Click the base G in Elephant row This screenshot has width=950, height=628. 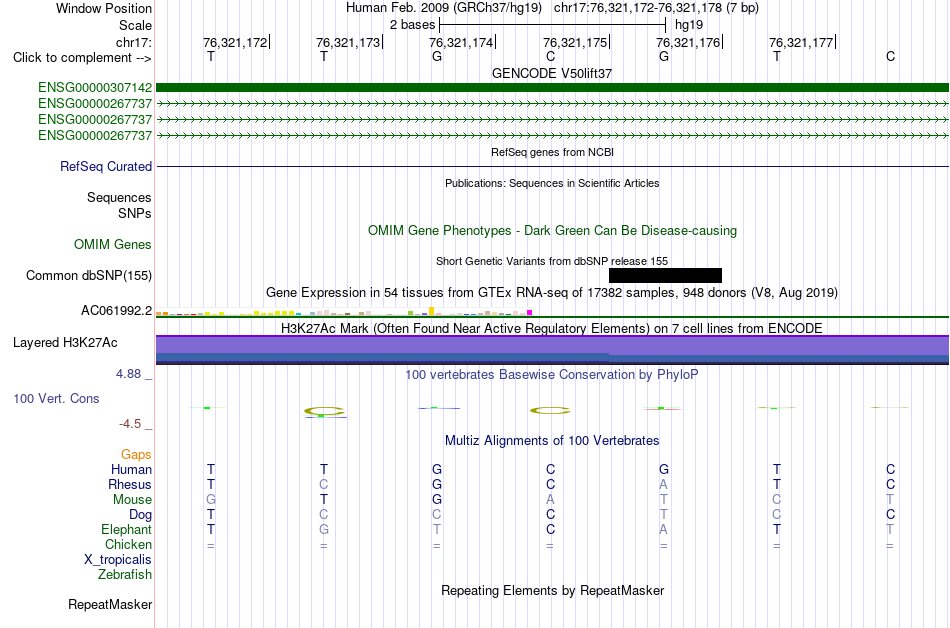pyautogui.click(x=324, y=529)
